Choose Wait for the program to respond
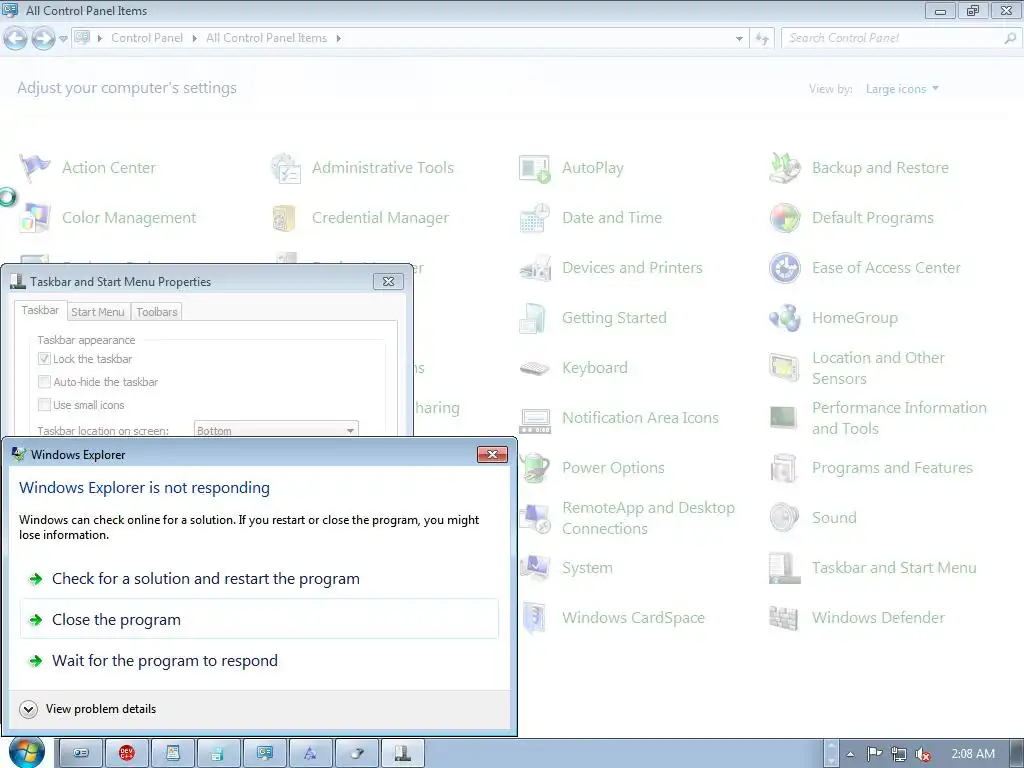This screenshot has width=1024, height=768. tap(259, 661)
